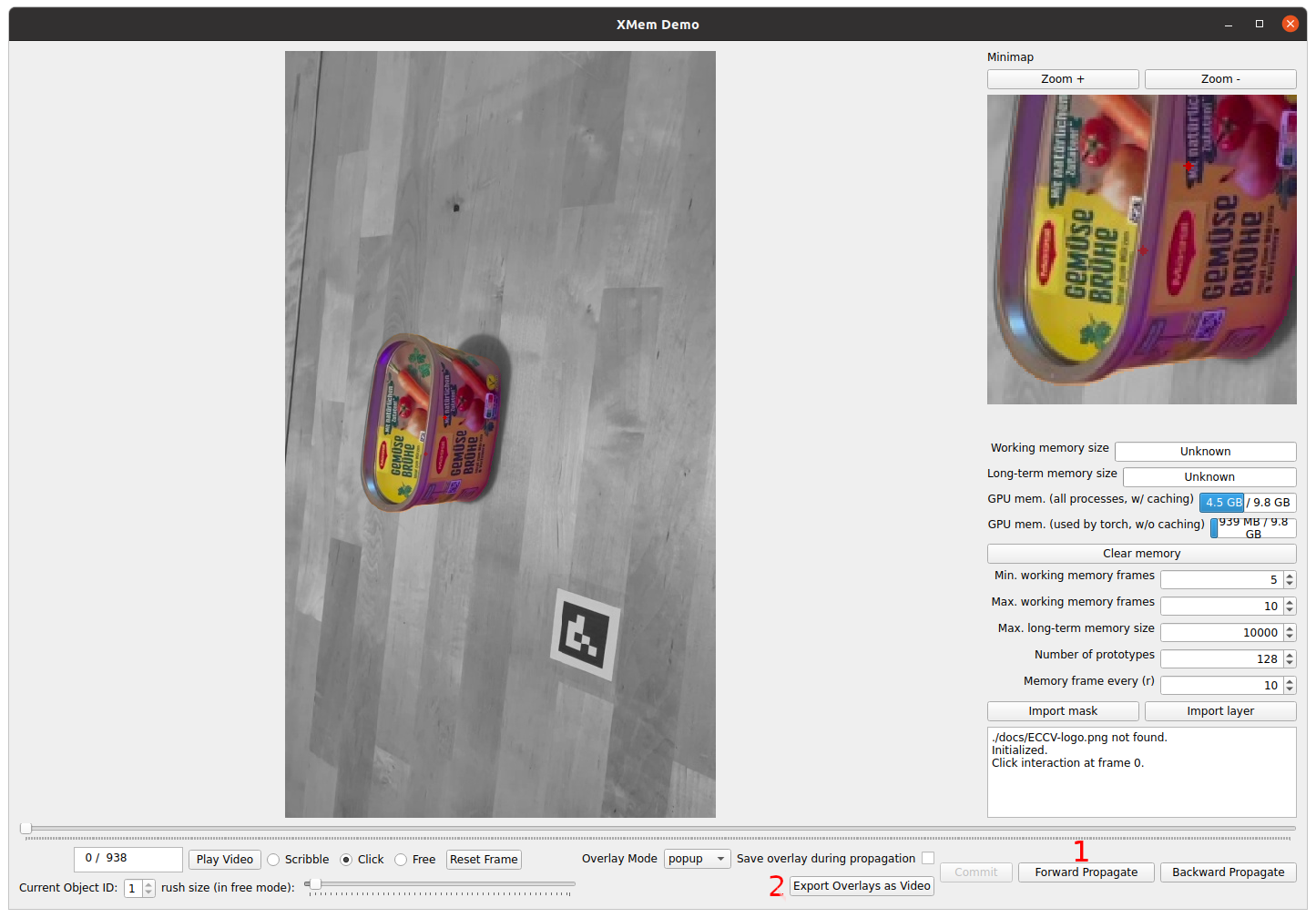This screenshot has height=918, width=1316.
Task: Click the Minimap preview image
Action: pyautogui.click(x=1141, y=250)
